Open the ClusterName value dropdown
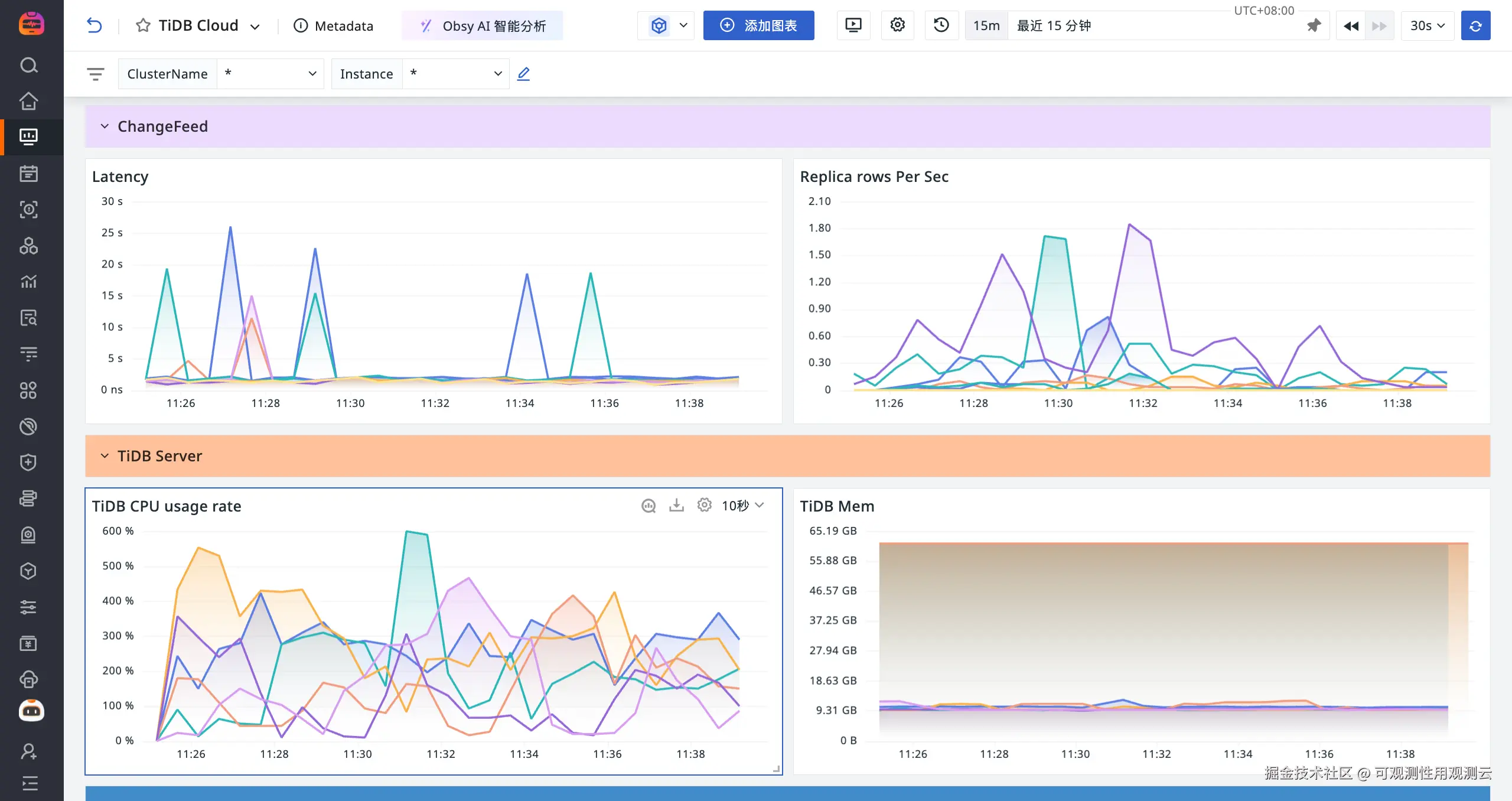Viewport: 1512px width, 801px height. 271,74
